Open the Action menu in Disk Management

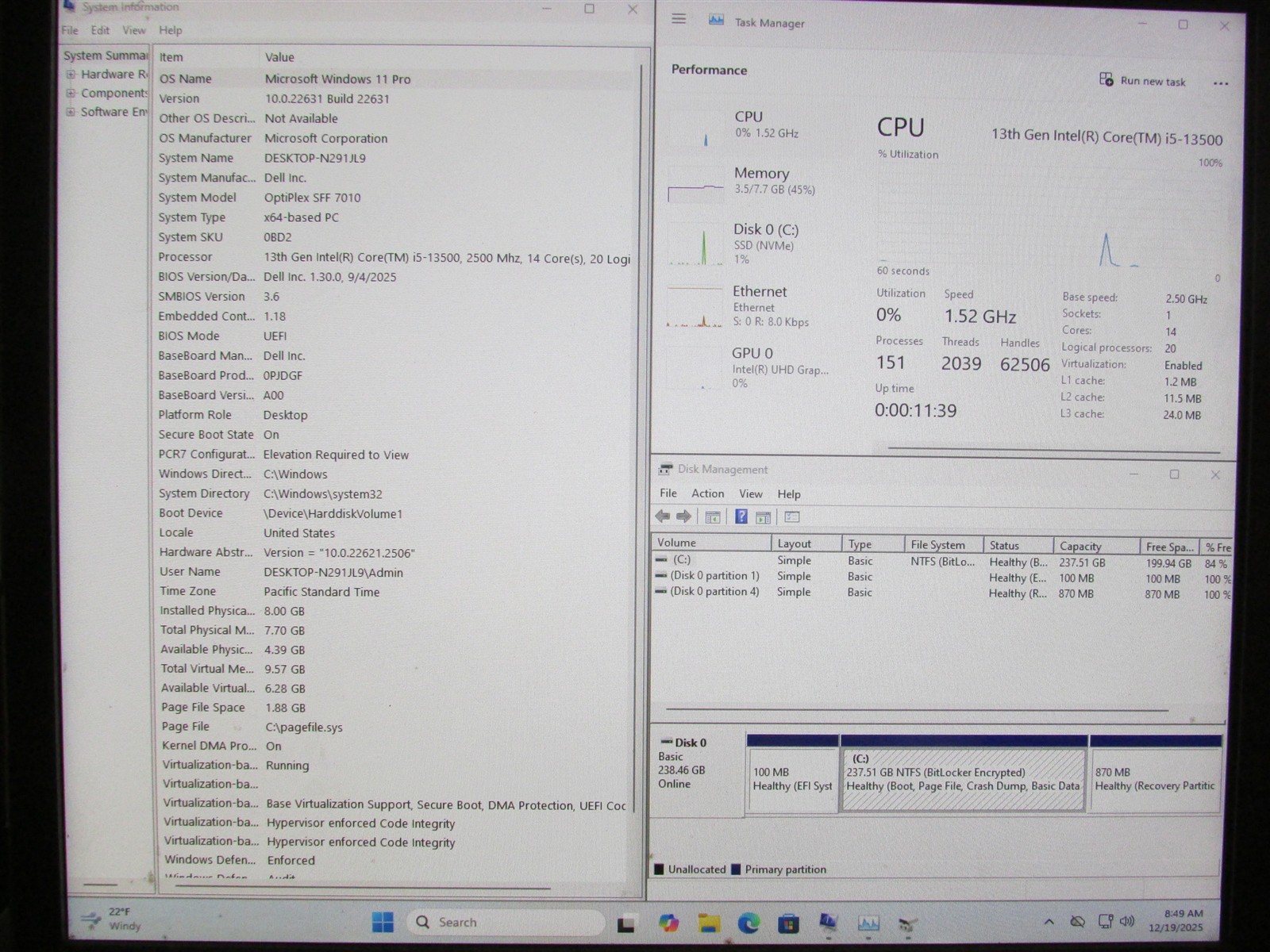click(x=707, y=493)
